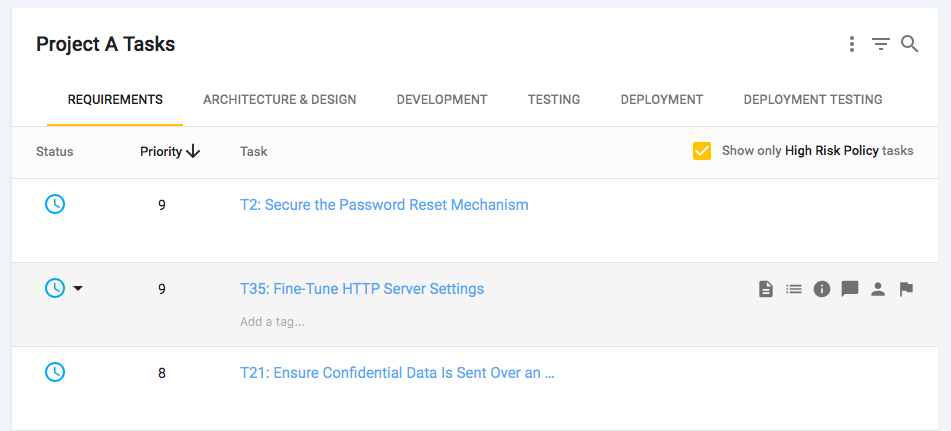Switch to the Architecture & Design tab
The image size is (951, 431).
click(279, 100)
